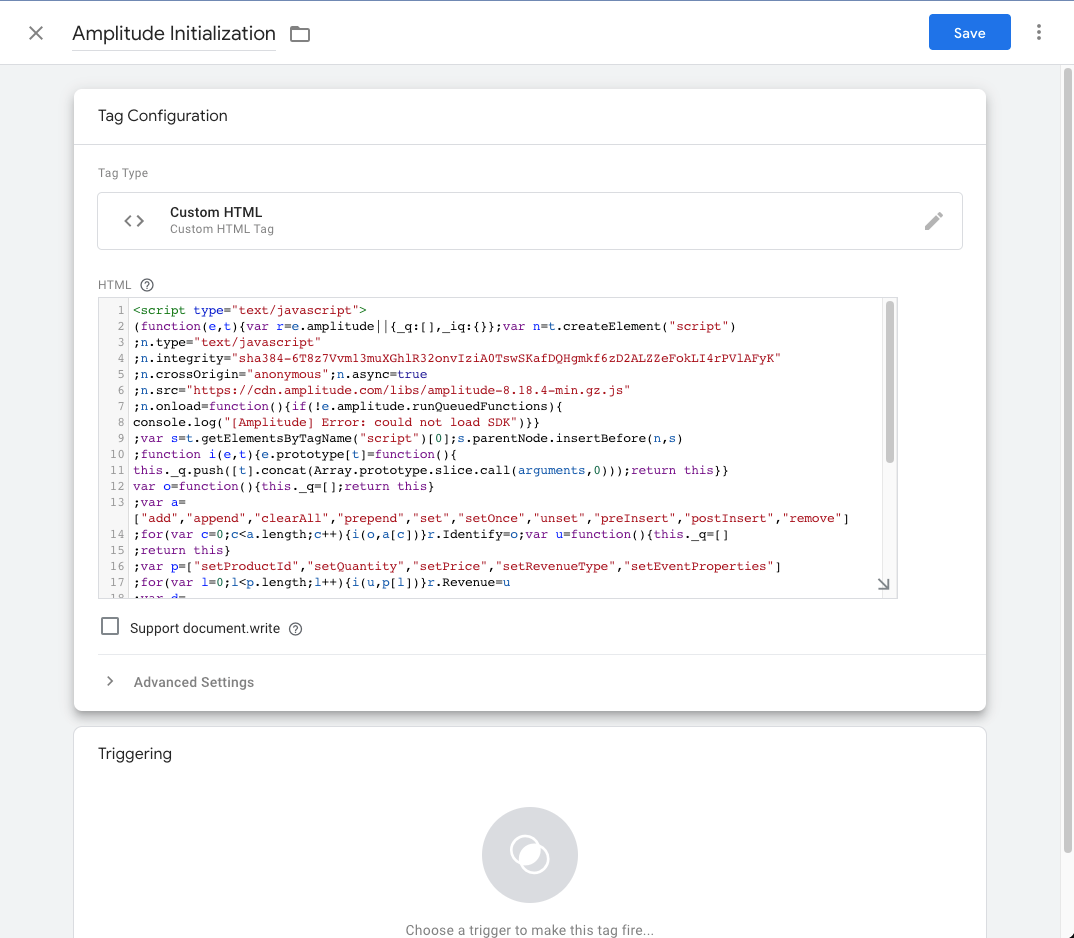This screenshot has width=1074, height=938.
Task: Click the HTML code editor vertical scrollbar
Action: pyautogui.click(x=890, y=382)
